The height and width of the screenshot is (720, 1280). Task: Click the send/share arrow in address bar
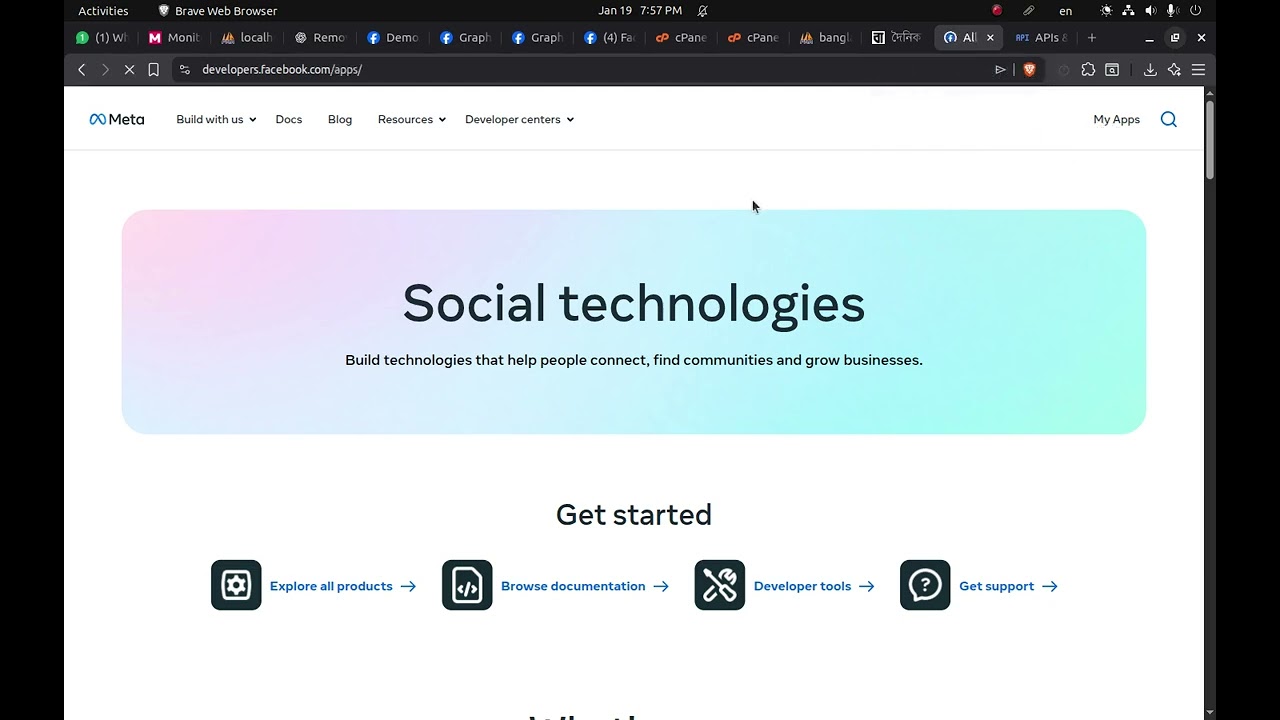tap(1000, 69)
